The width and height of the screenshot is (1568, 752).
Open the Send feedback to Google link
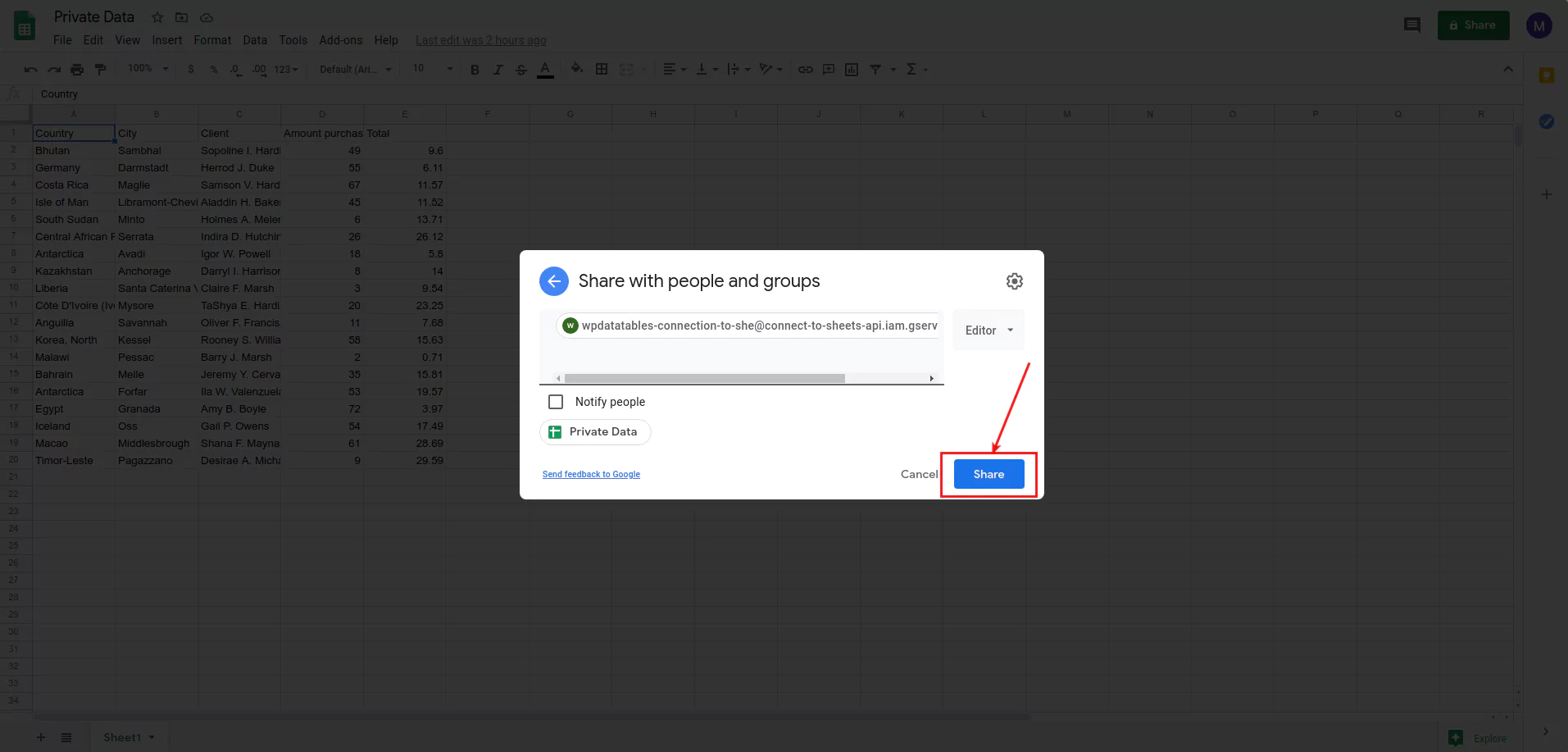(x=591, y=474)
